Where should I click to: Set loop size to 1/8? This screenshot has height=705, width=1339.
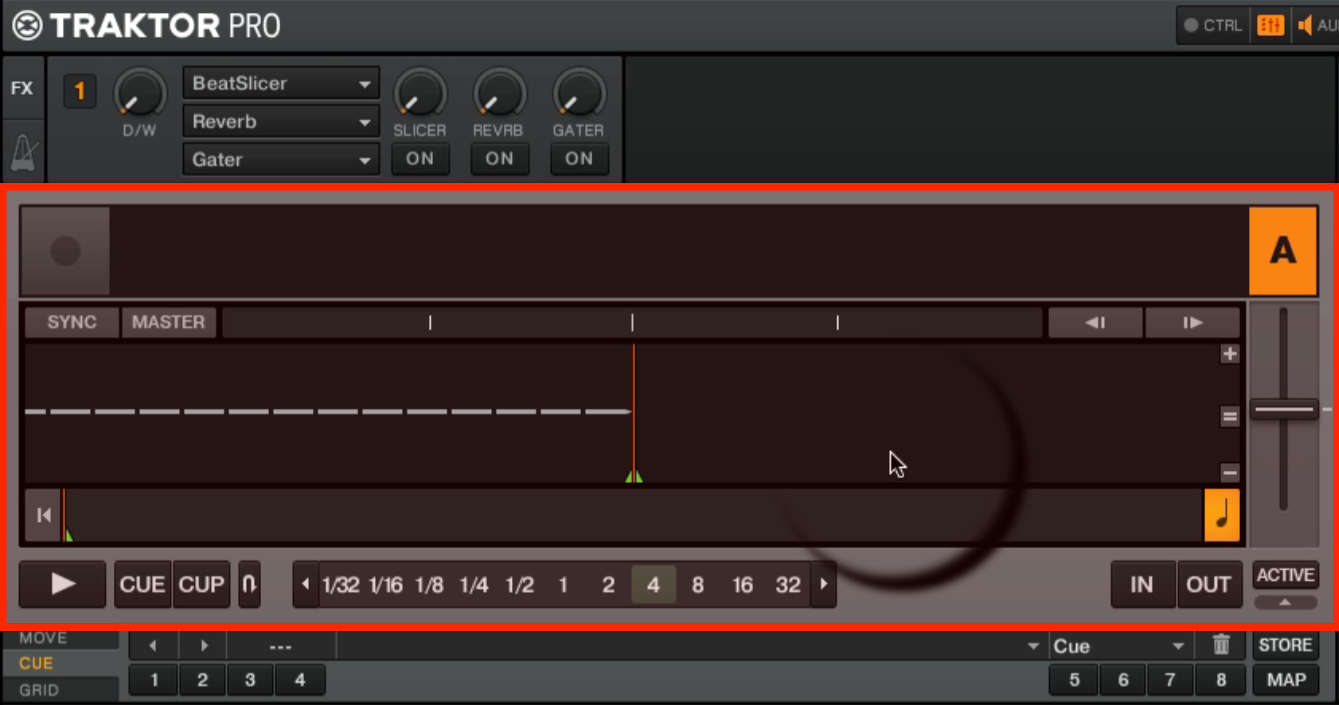click(429, 585)
